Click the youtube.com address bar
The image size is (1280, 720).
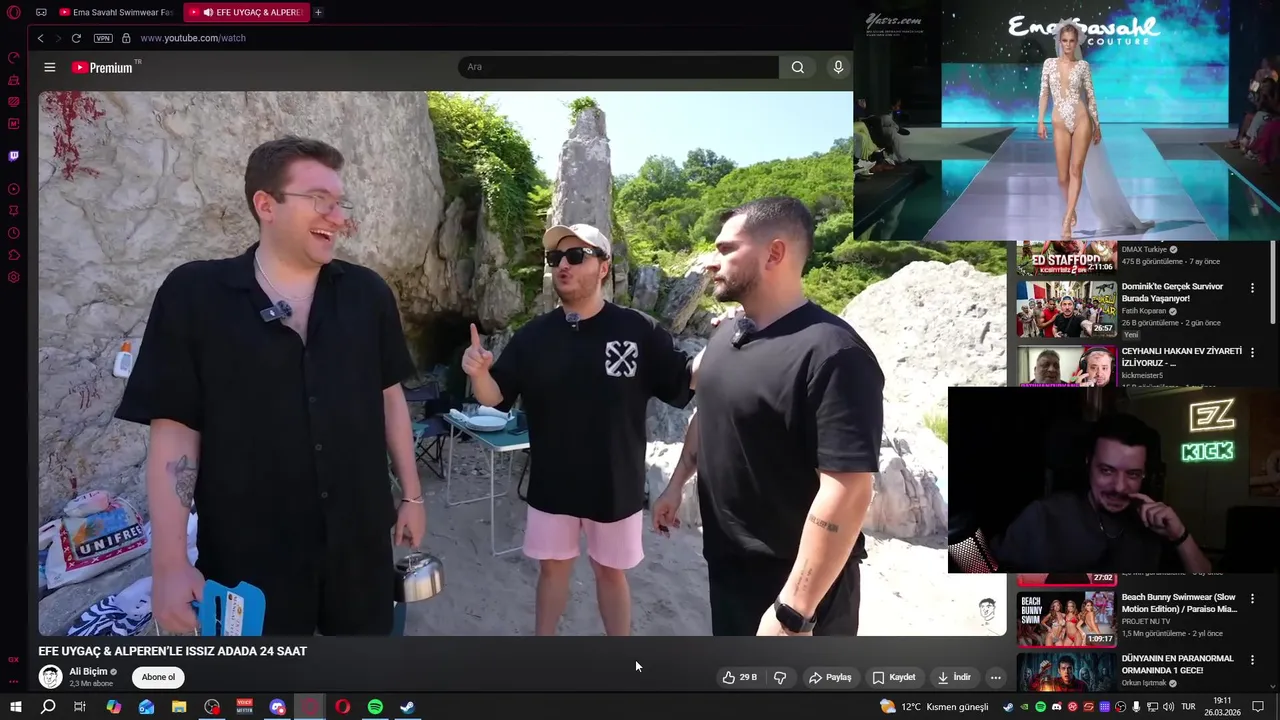[x=193, y=38]
